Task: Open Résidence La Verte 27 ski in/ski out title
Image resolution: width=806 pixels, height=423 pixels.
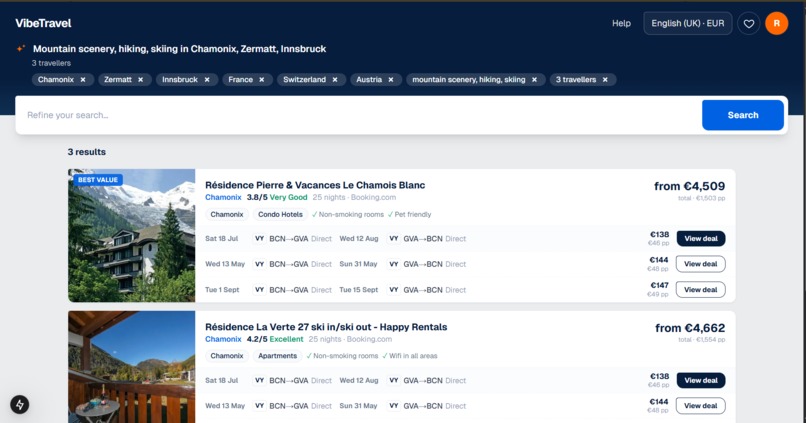Action: point(326,327)
